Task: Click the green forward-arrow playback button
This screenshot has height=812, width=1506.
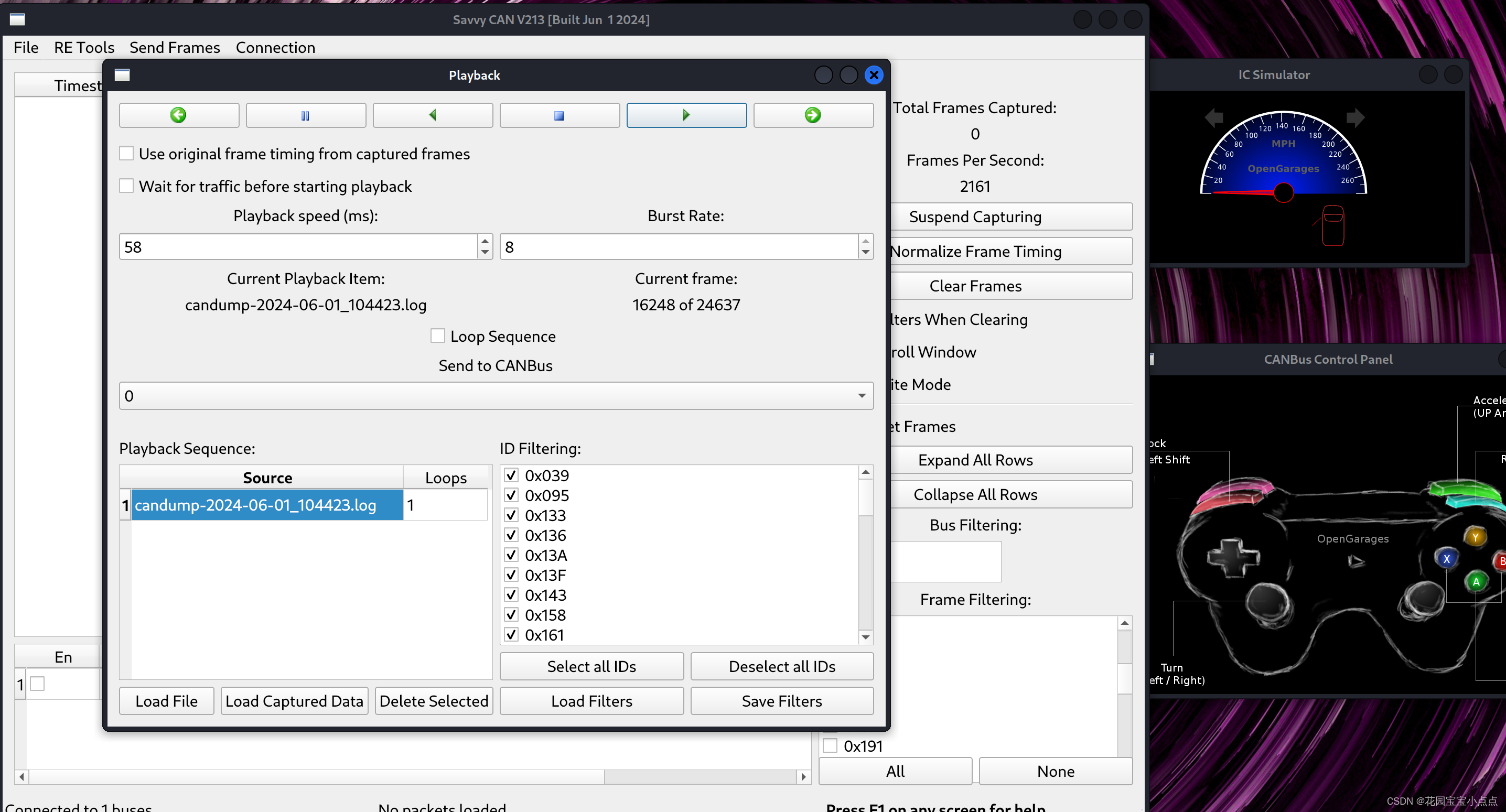Action: pos(813,115)
